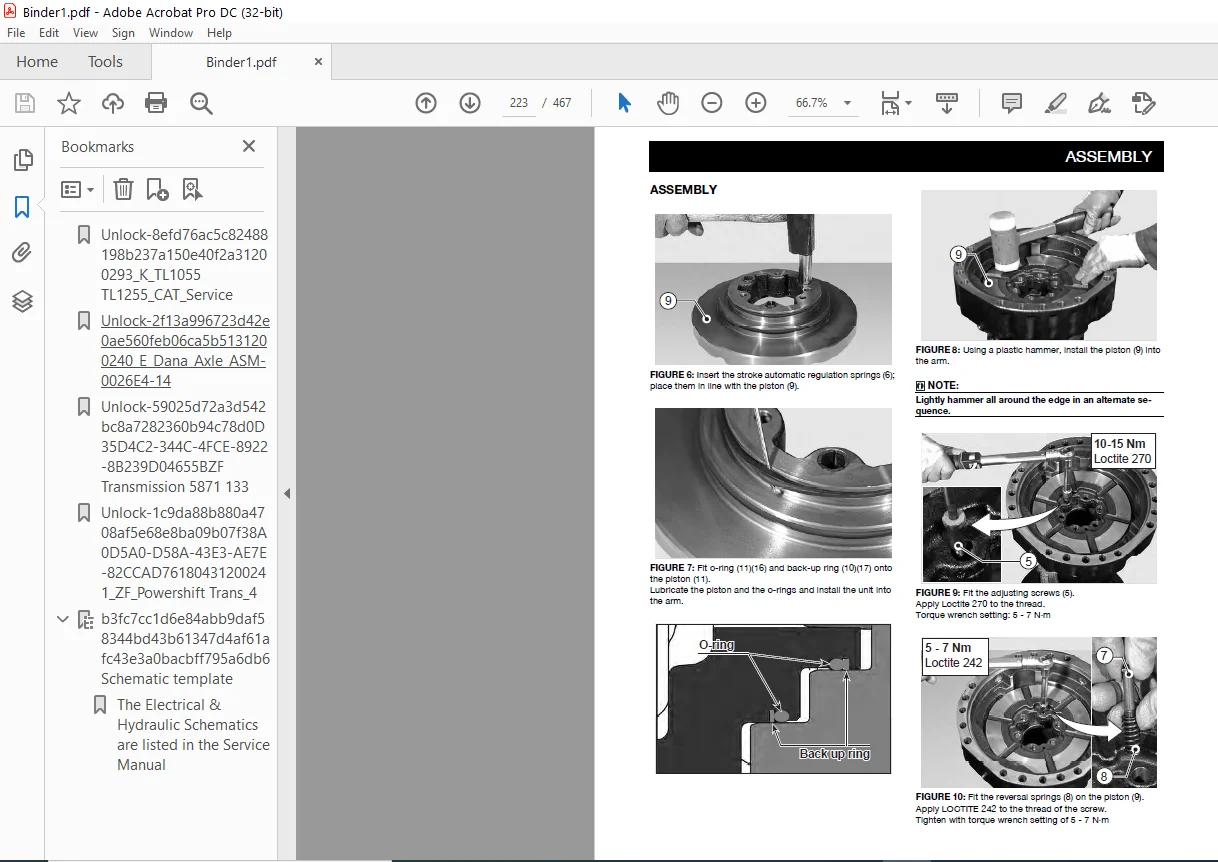Select the Highlight text tool

tap(1055, 103)
